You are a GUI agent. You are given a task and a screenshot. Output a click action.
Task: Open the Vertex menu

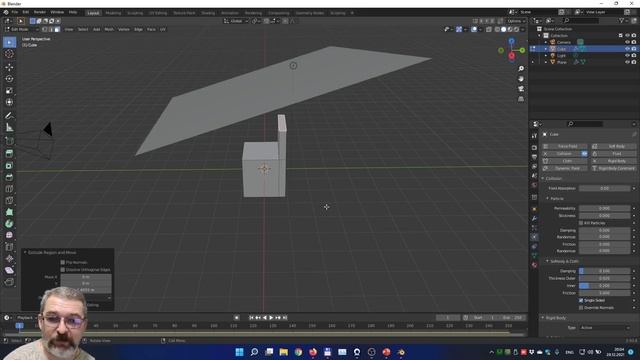124,29
